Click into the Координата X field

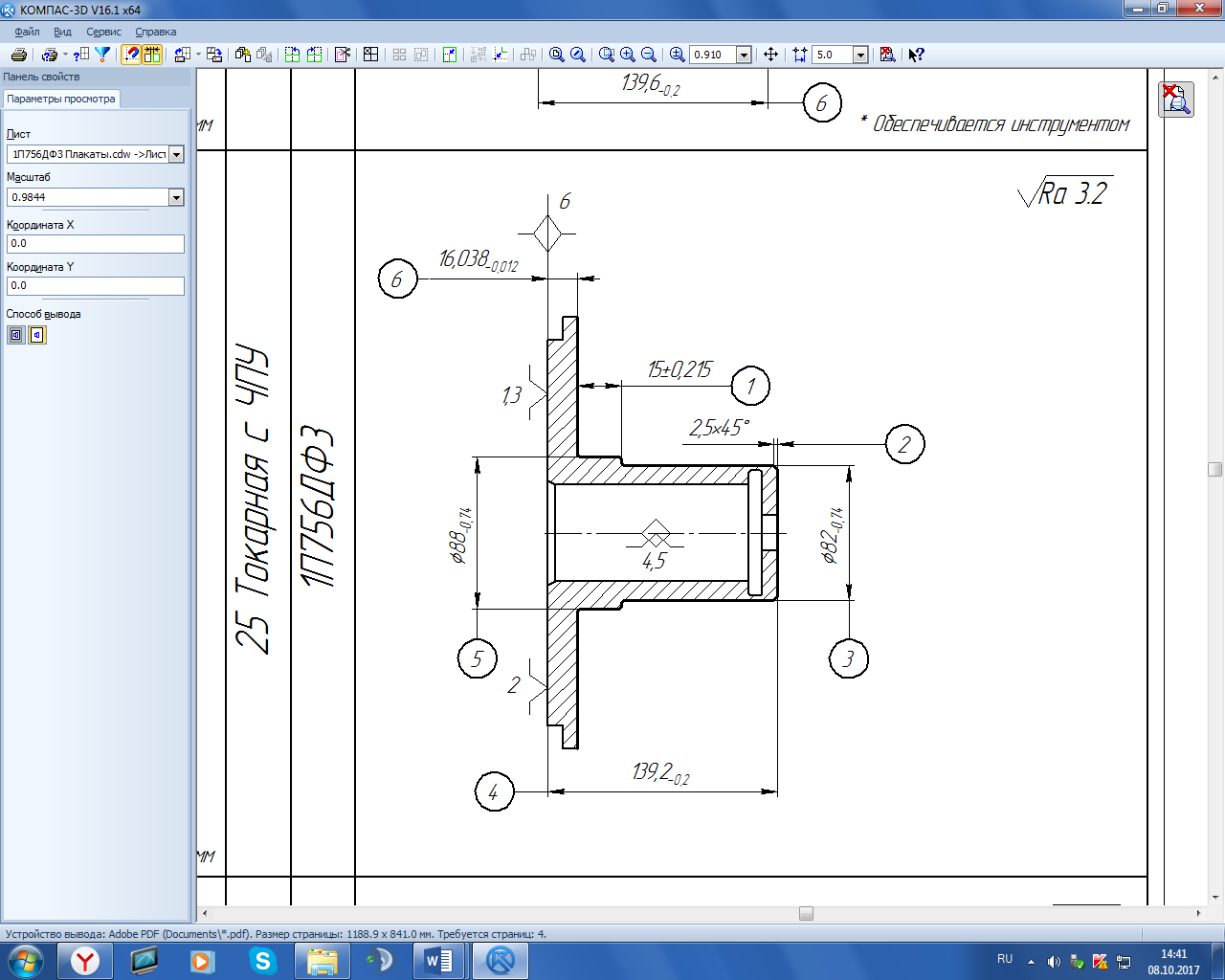tap(95, 244)
